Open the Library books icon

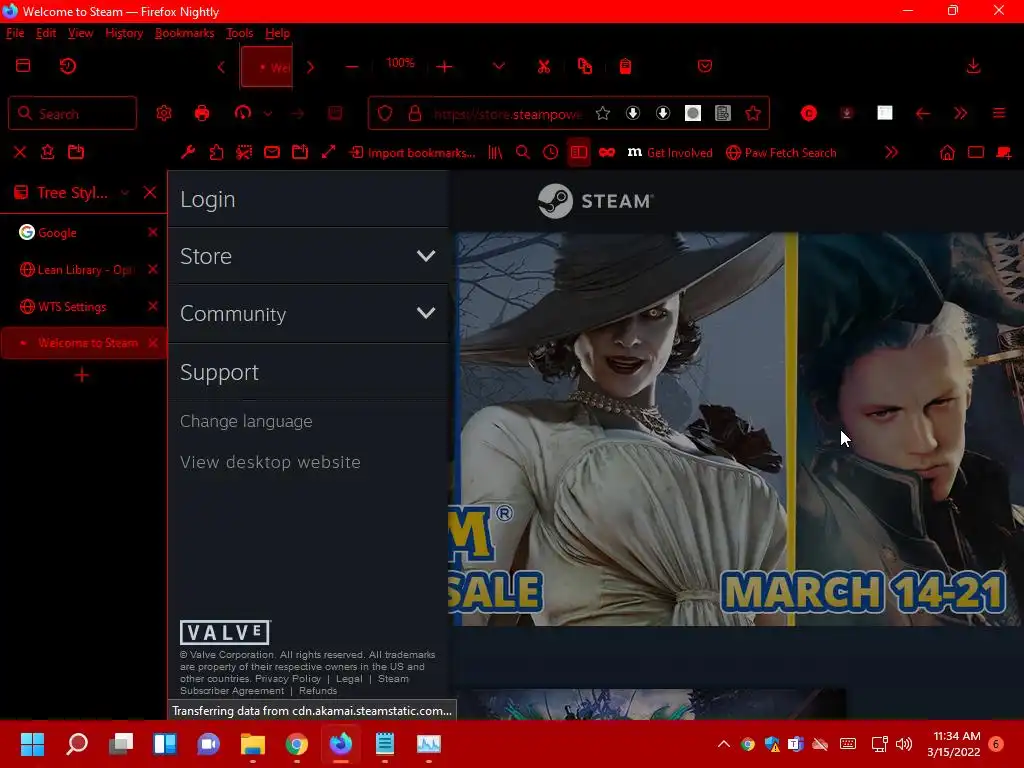click(495, 152)
